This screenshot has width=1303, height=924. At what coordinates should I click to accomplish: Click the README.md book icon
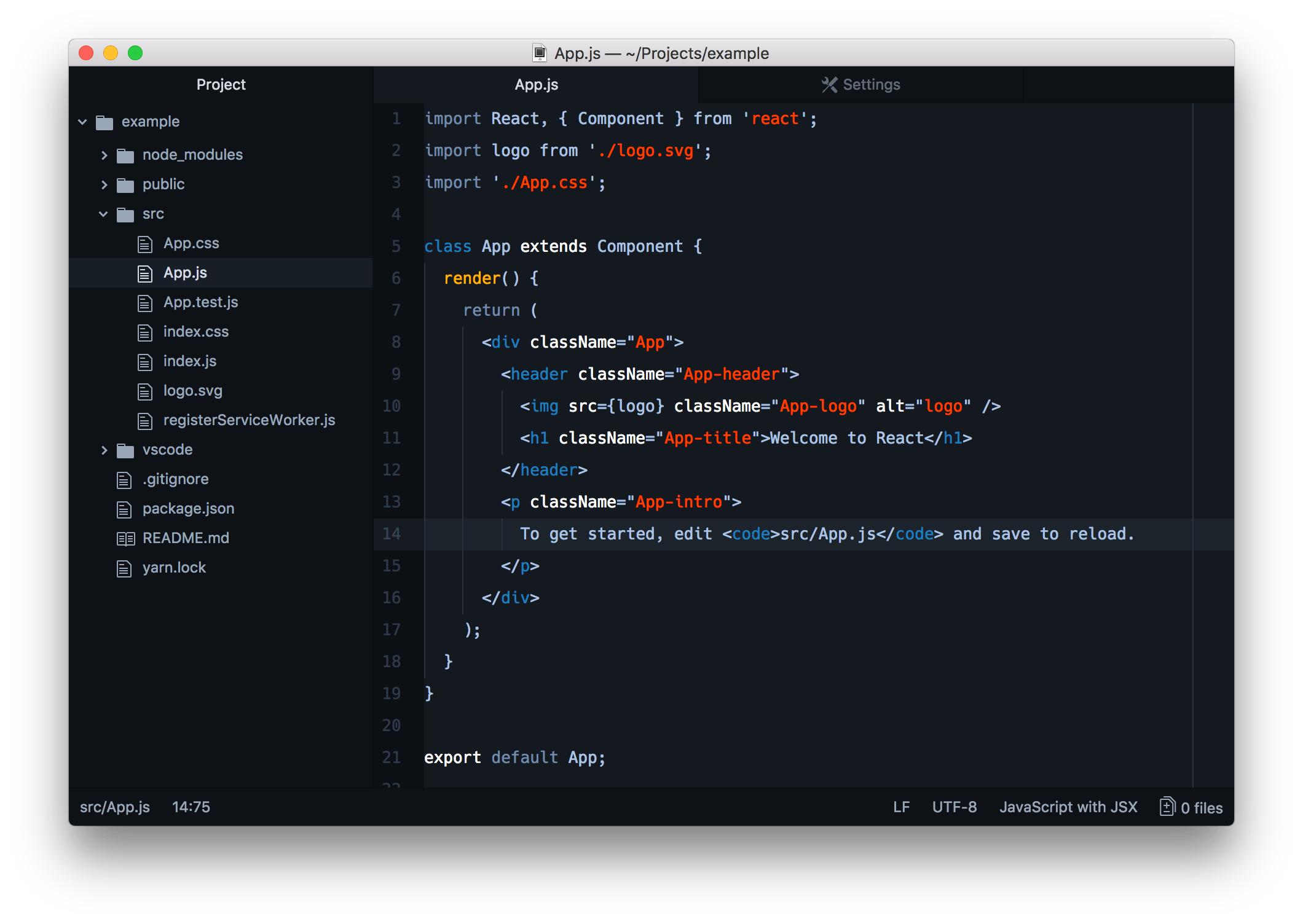125,538
